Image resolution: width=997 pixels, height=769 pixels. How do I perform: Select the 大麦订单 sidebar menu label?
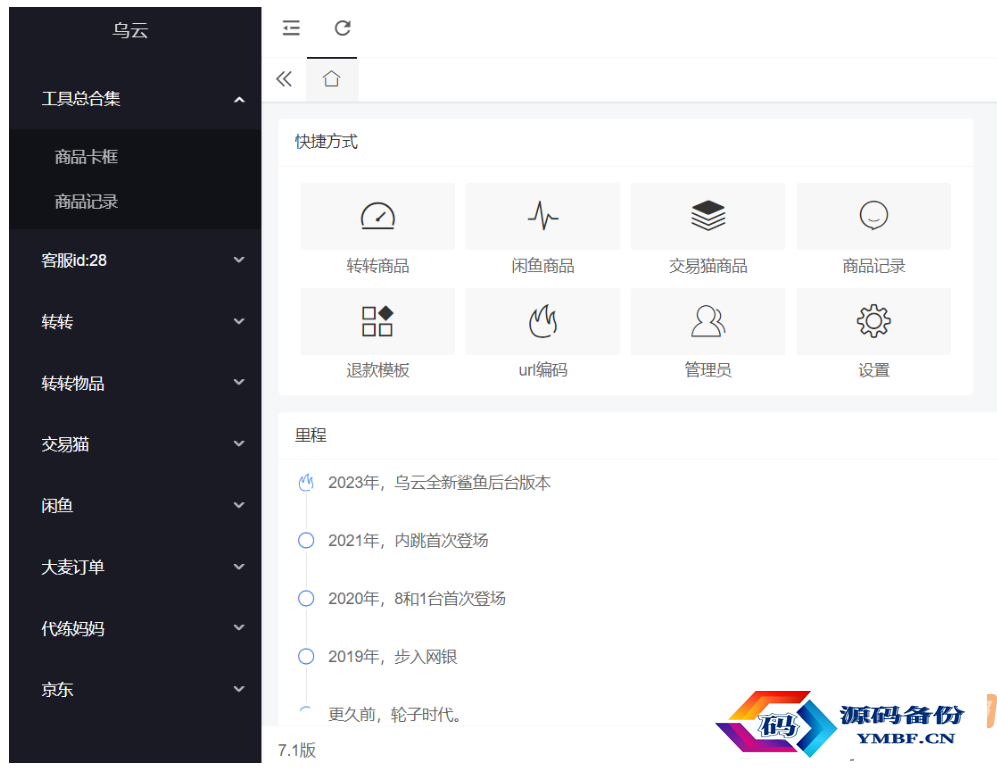point(72,567)
